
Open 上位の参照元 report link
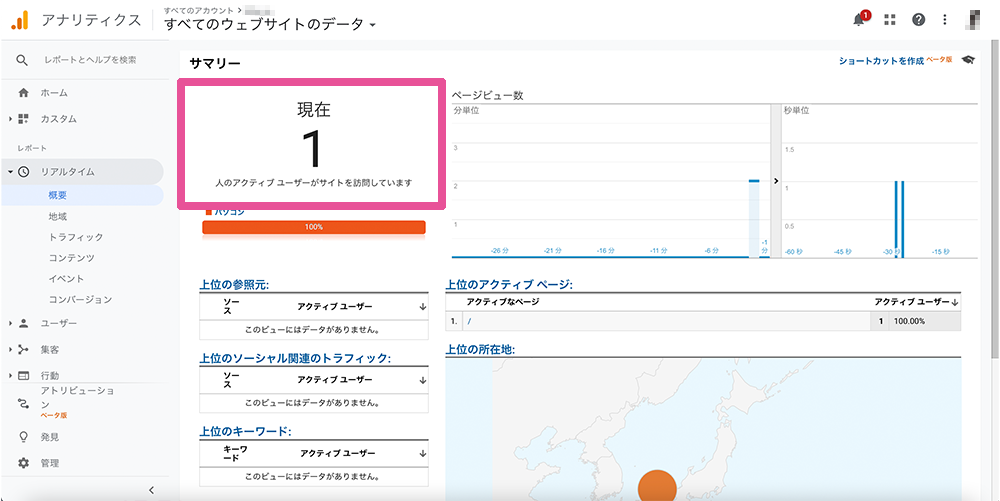point(234,285)
